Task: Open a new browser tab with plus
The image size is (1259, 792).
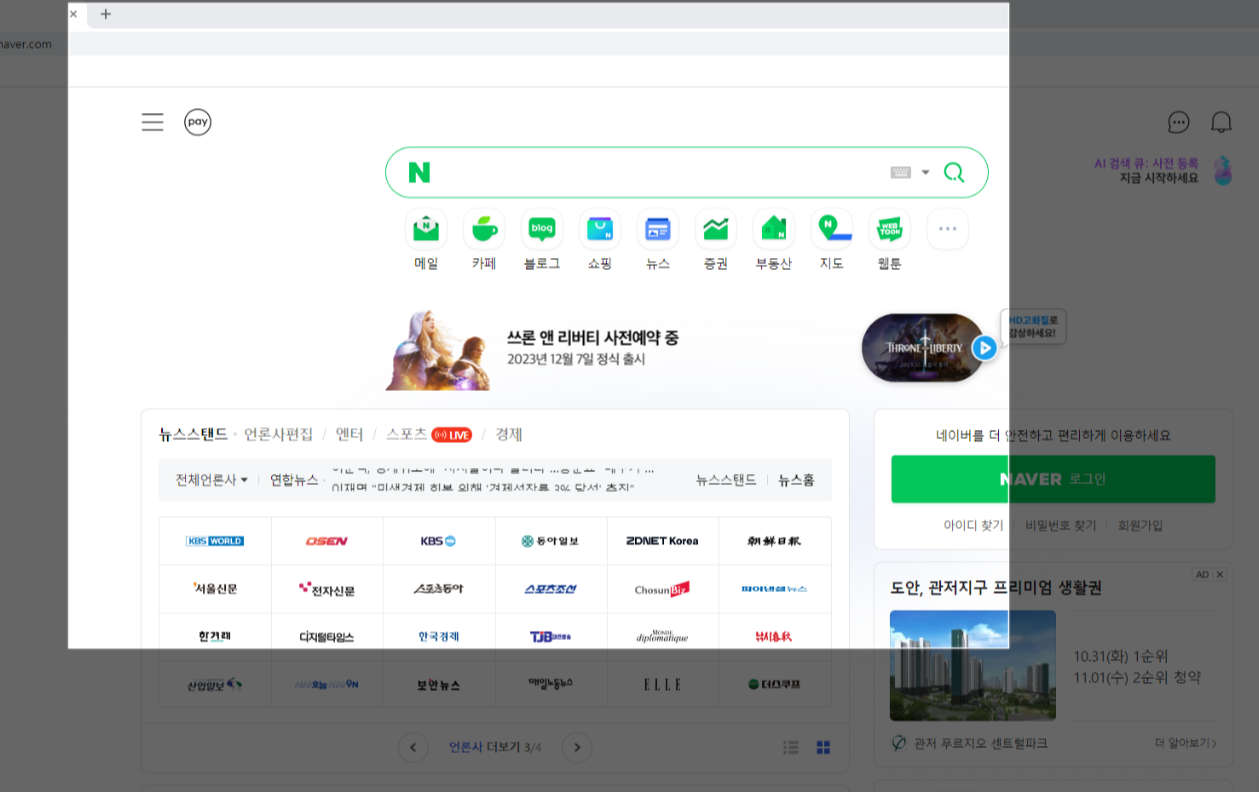Action: [x=106, y=14]
